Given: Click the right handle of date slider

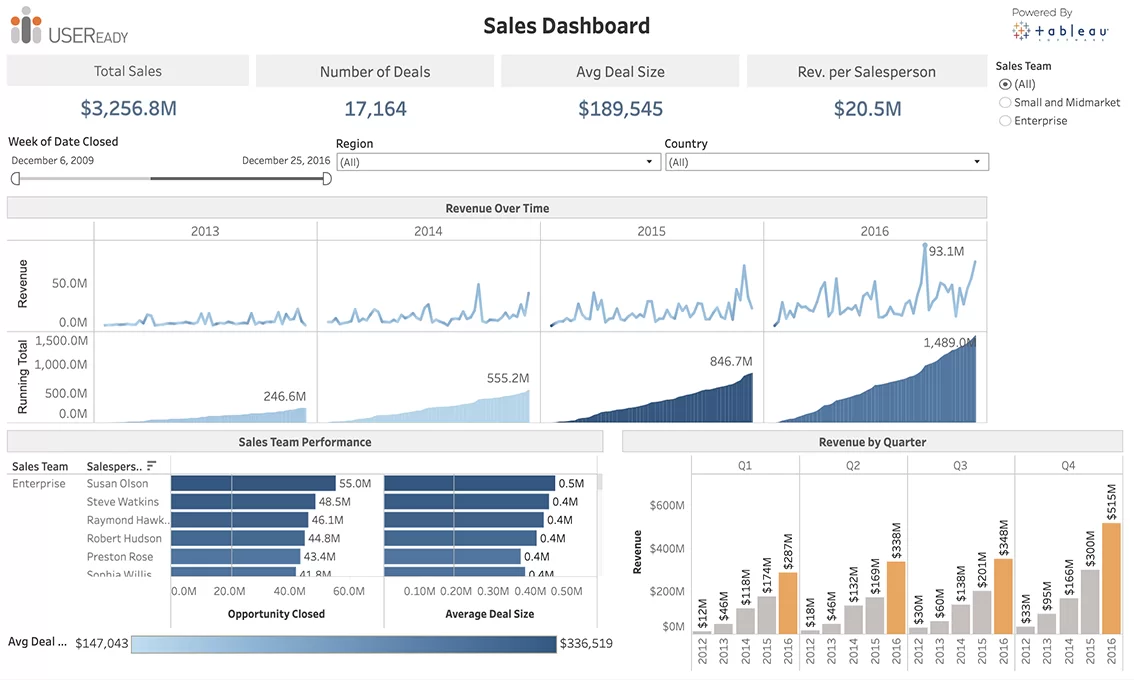Looking at the screenshot, I should 327,179.
